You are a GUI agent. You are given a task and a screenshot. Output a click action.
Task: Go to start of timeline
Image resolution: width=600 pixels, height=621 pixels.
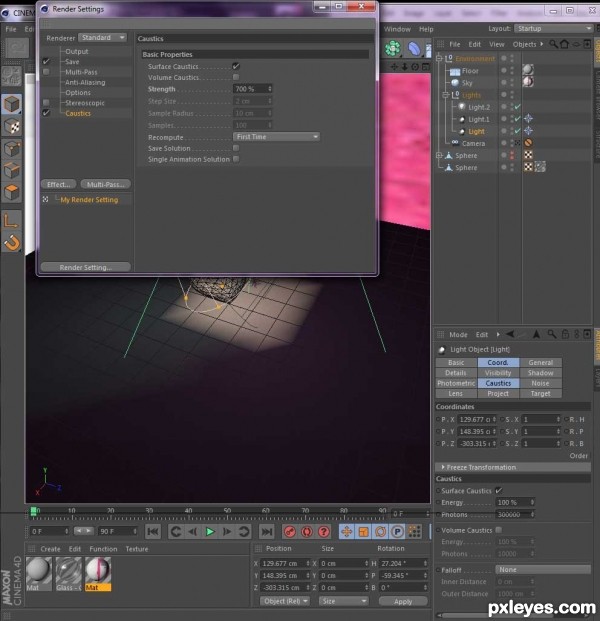tap(153, 531)
